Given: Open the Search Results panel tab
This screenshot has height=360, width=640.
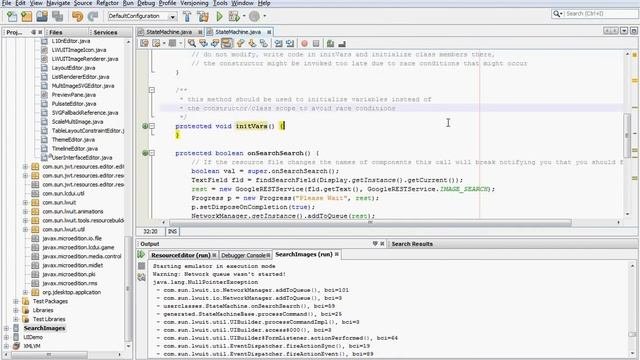Looking at the screenshot, I should pyautogui.click(x=412, y=244).
